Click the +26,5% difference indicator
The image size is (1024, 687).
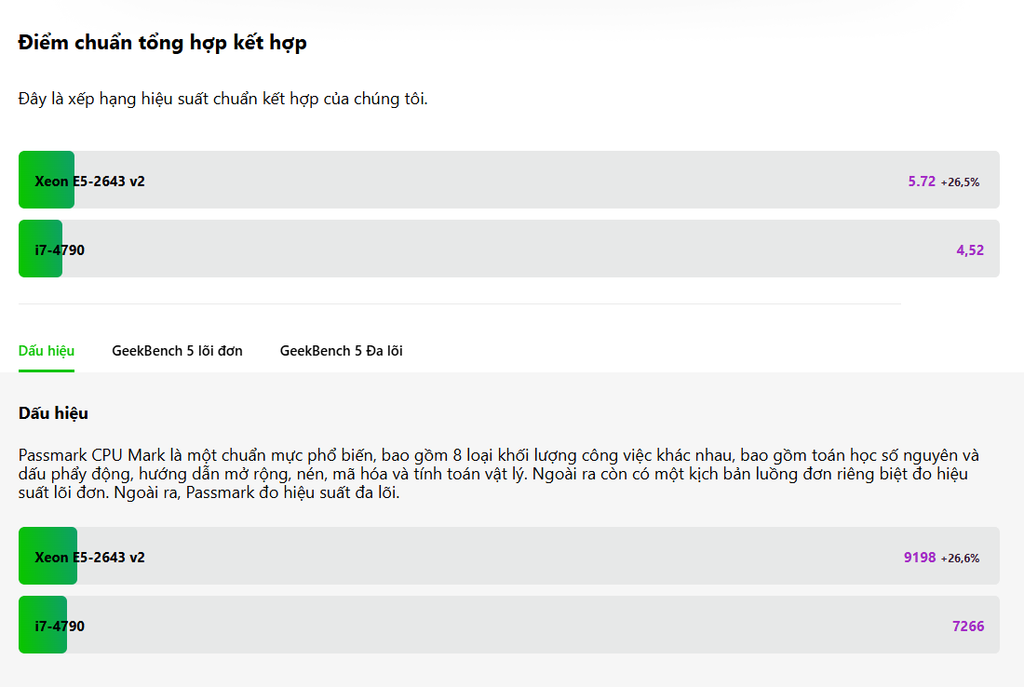coord(960,182)
